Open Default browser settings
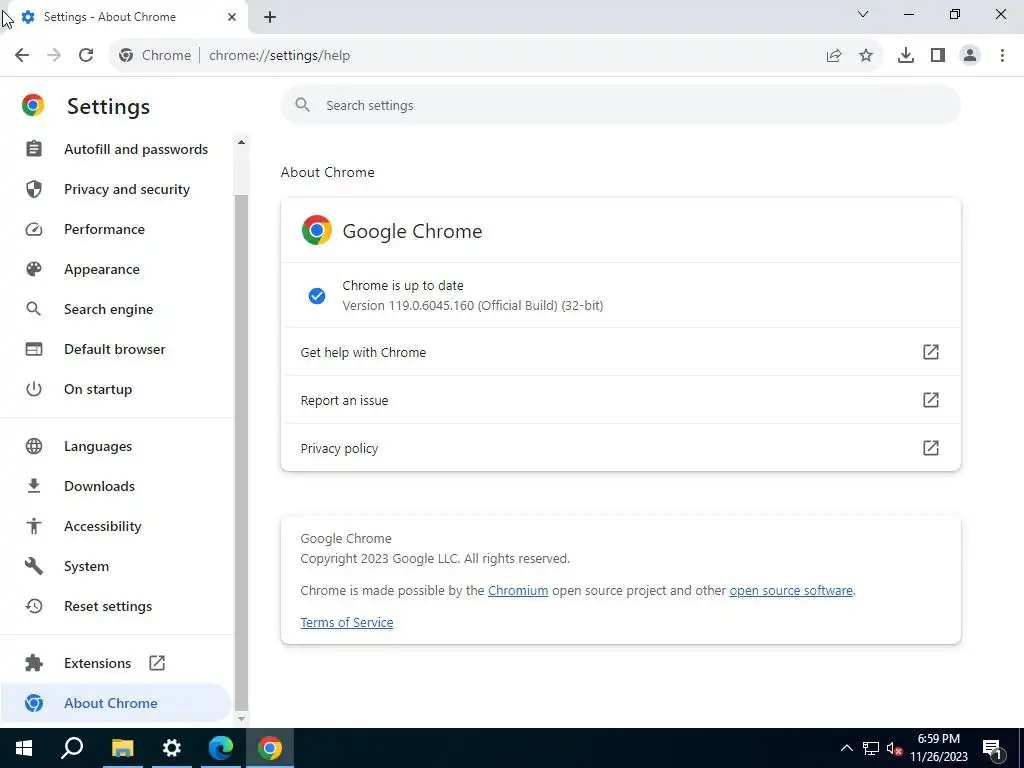The image size is (1024, 768). pos(116,349)
